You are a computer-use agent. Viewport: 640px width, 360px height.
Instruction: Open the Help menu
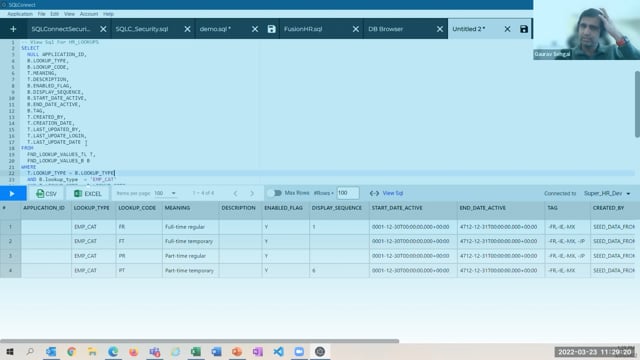(x=108, y=14)
